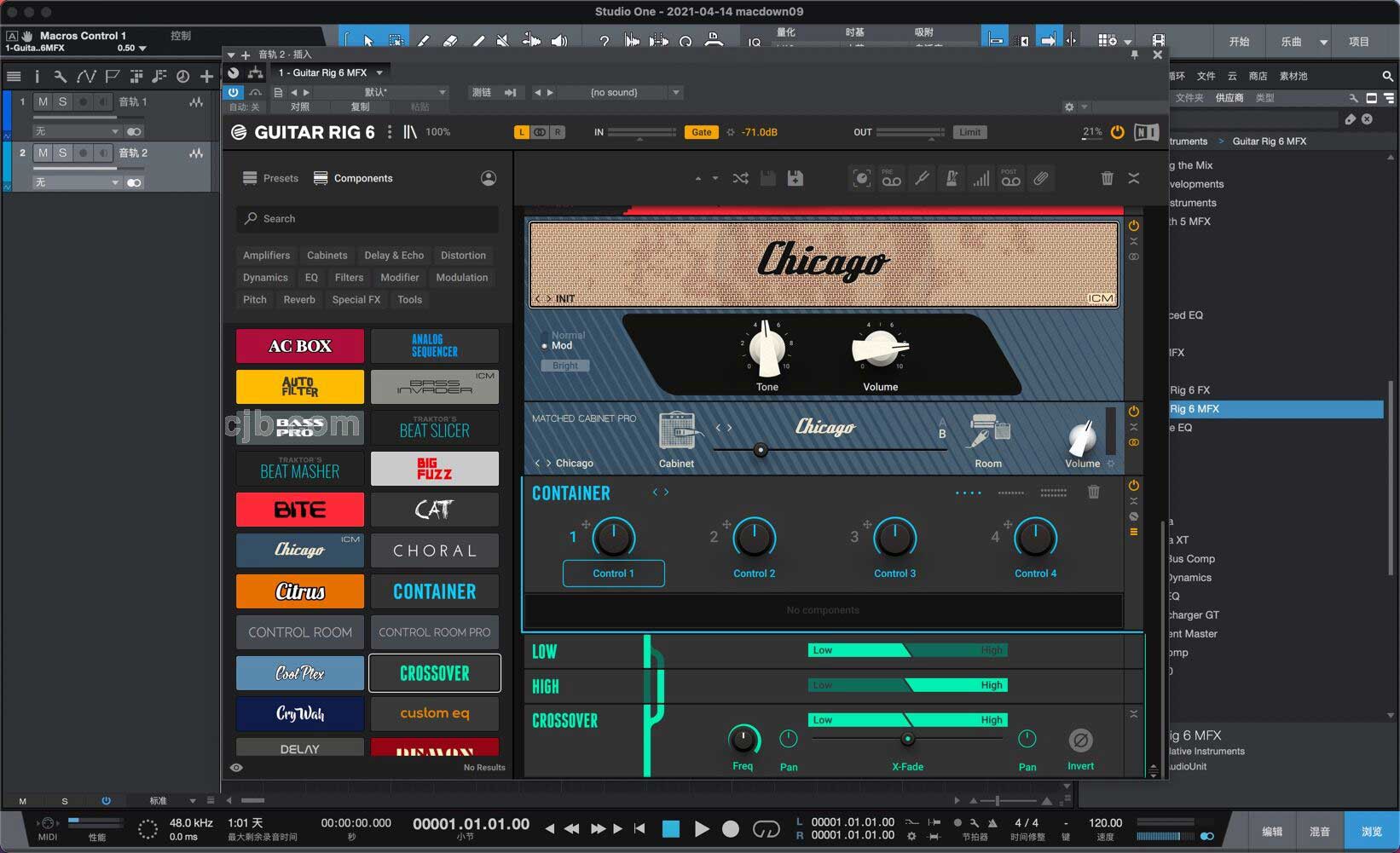The height and width of the screenshot is (853, 1400).
Task: Click the Control 1 label button
Action: [614, 573]
